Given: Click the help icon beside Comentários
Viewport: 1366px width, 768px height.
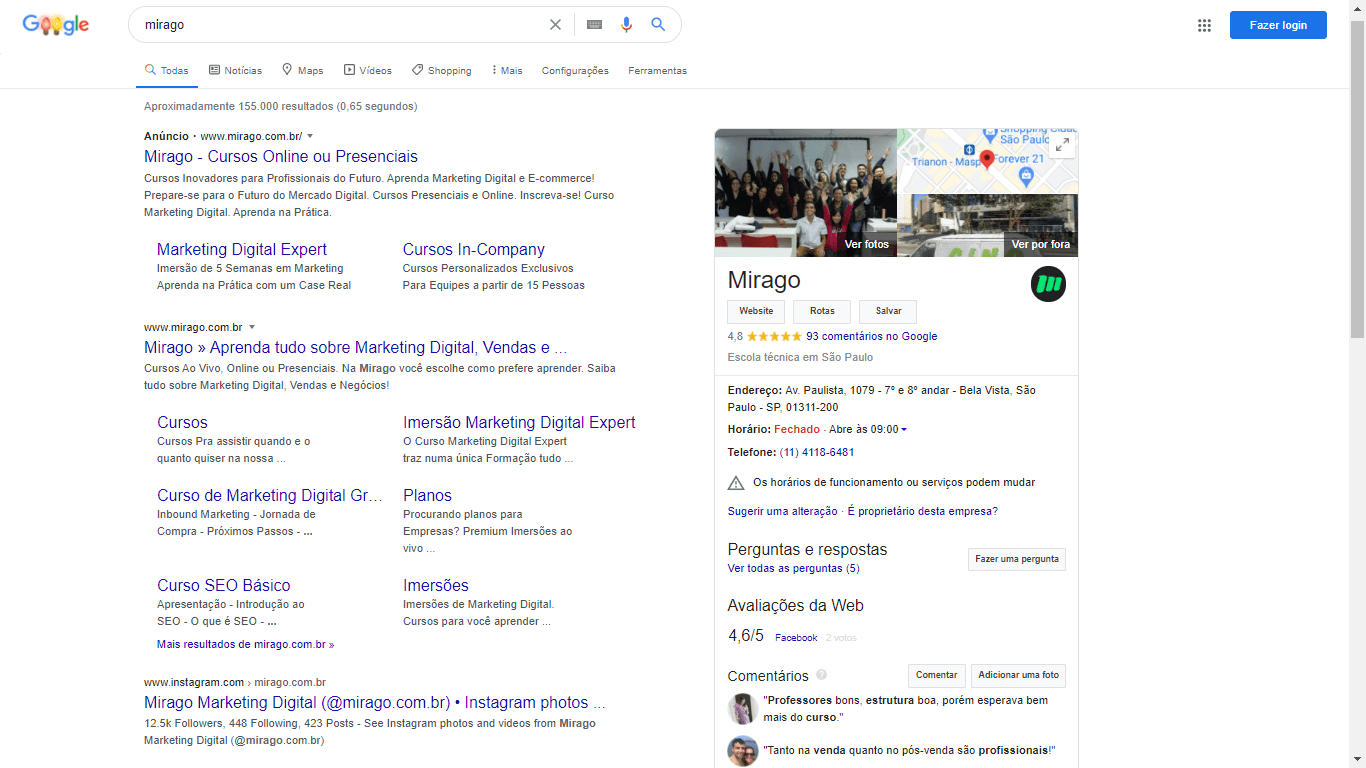Looking at the screenshot, I should (x=822, y=675).
